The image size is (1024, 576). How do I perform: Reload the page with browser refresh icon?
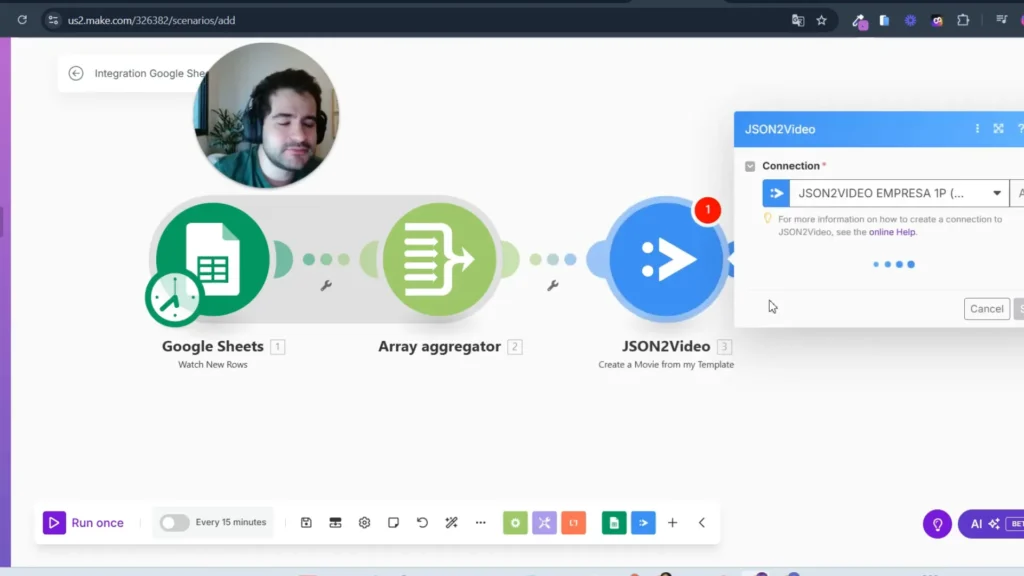pyautogui.click(x=22, y=20)
